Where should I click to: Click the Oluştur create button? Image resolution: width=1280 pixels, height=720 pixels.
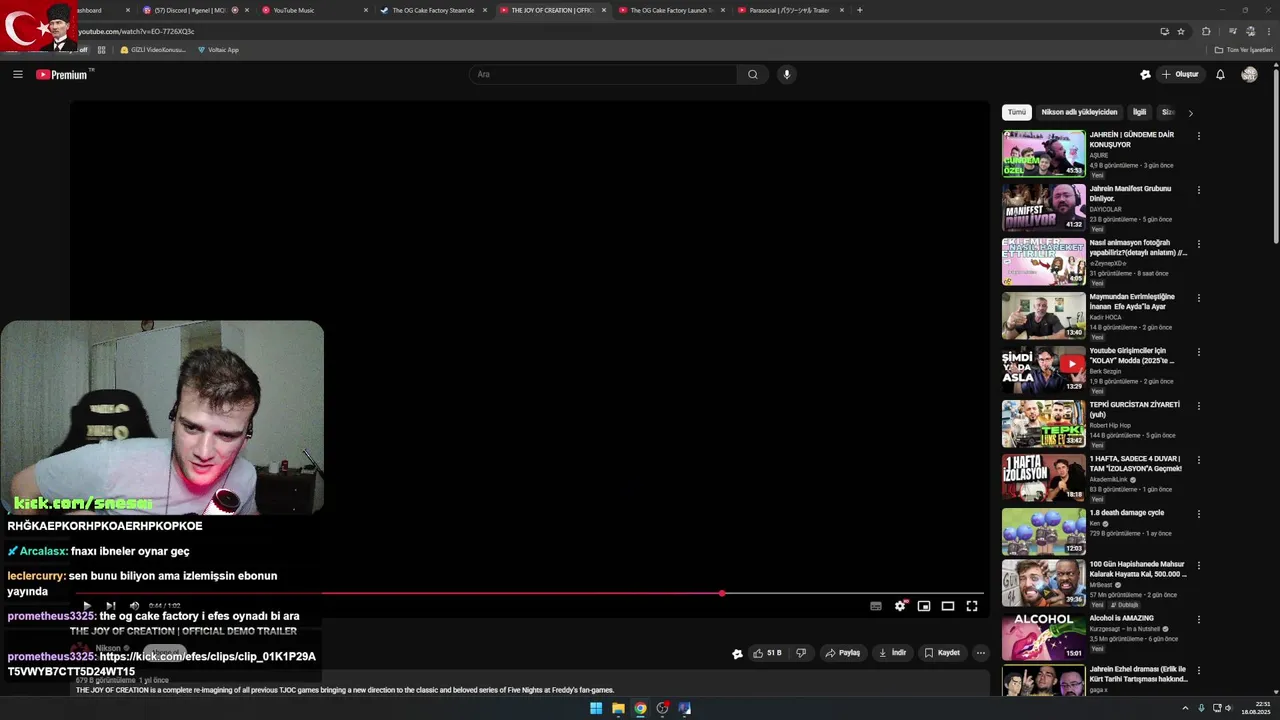coord(1180,74)
